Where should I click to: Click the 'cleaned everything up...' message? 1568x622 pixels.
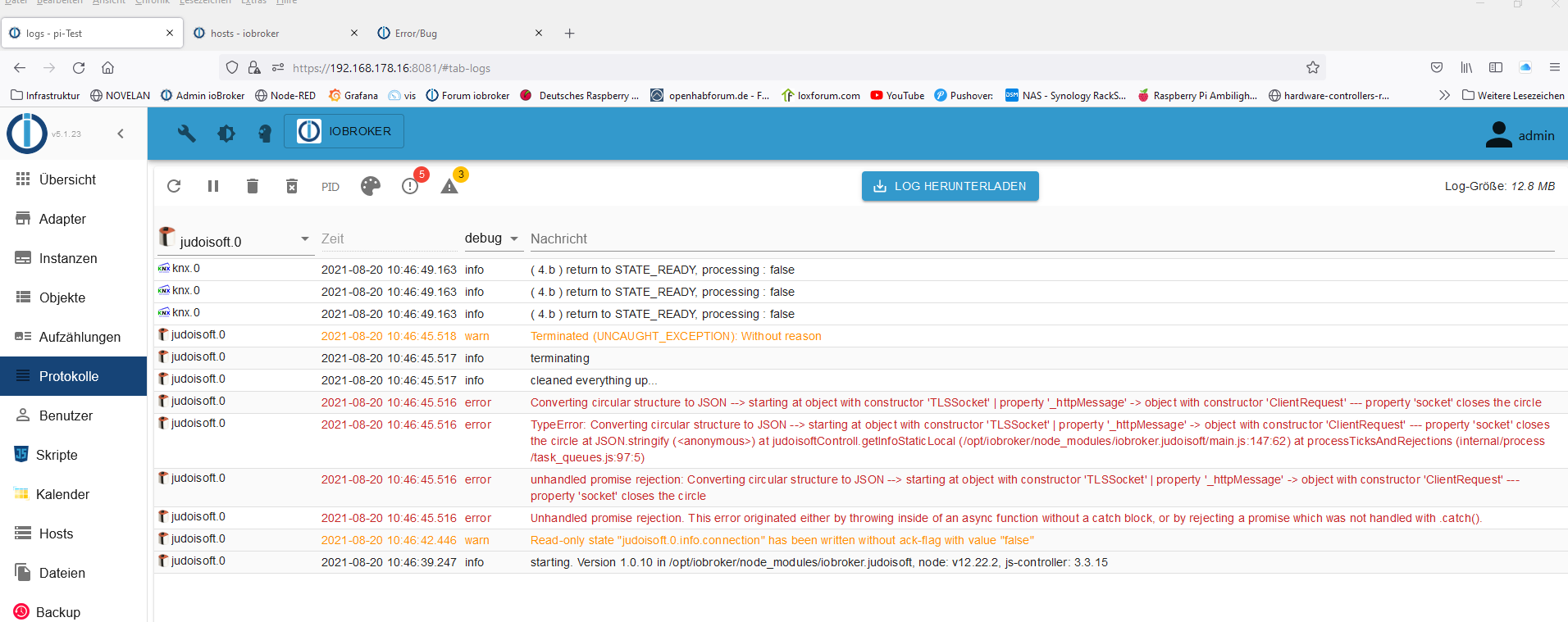(x=594, y=380)
